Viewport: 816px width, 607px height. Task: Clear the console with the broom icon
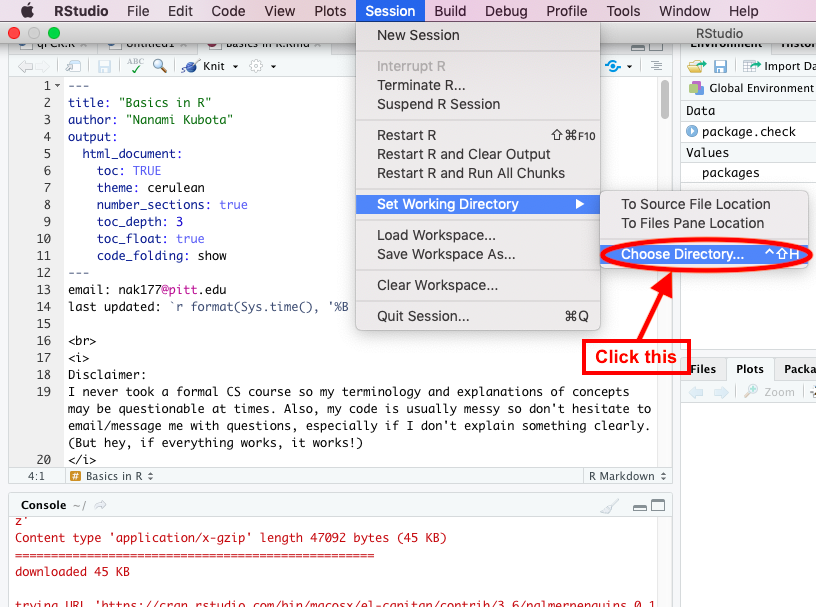point(609,505)
